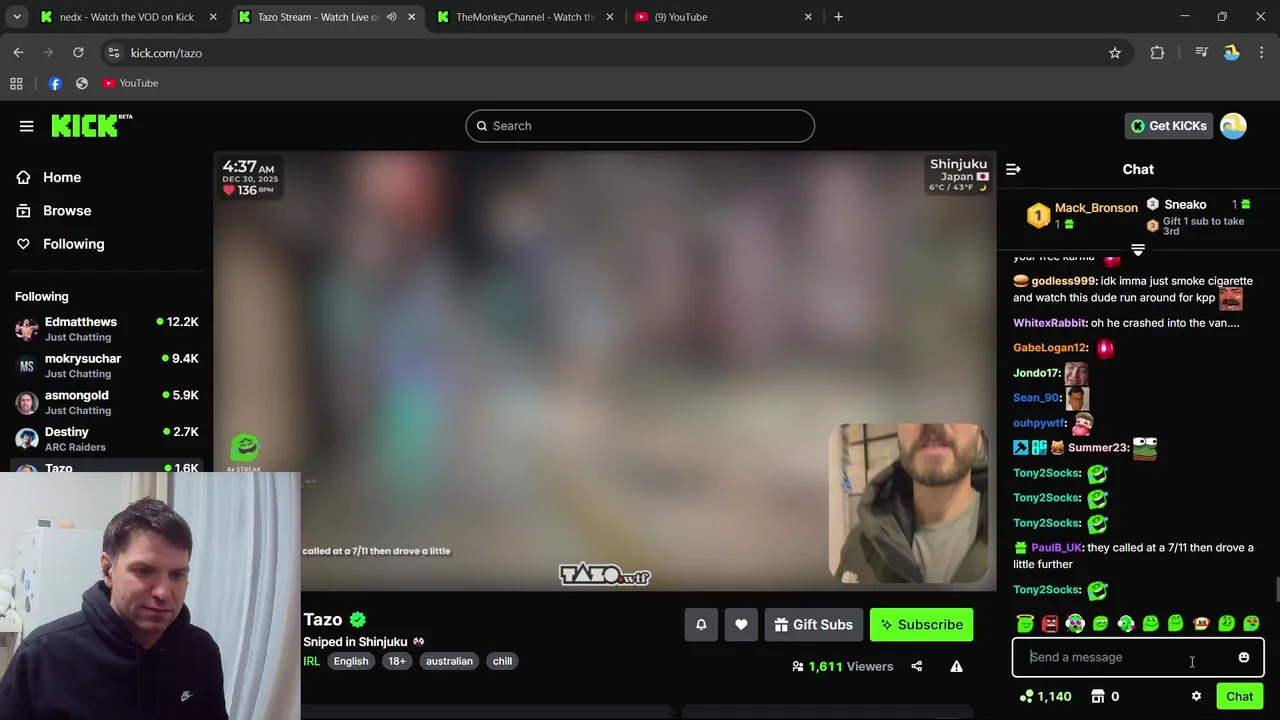Click Sneako in gift leaderboard

click(1185, 204)
